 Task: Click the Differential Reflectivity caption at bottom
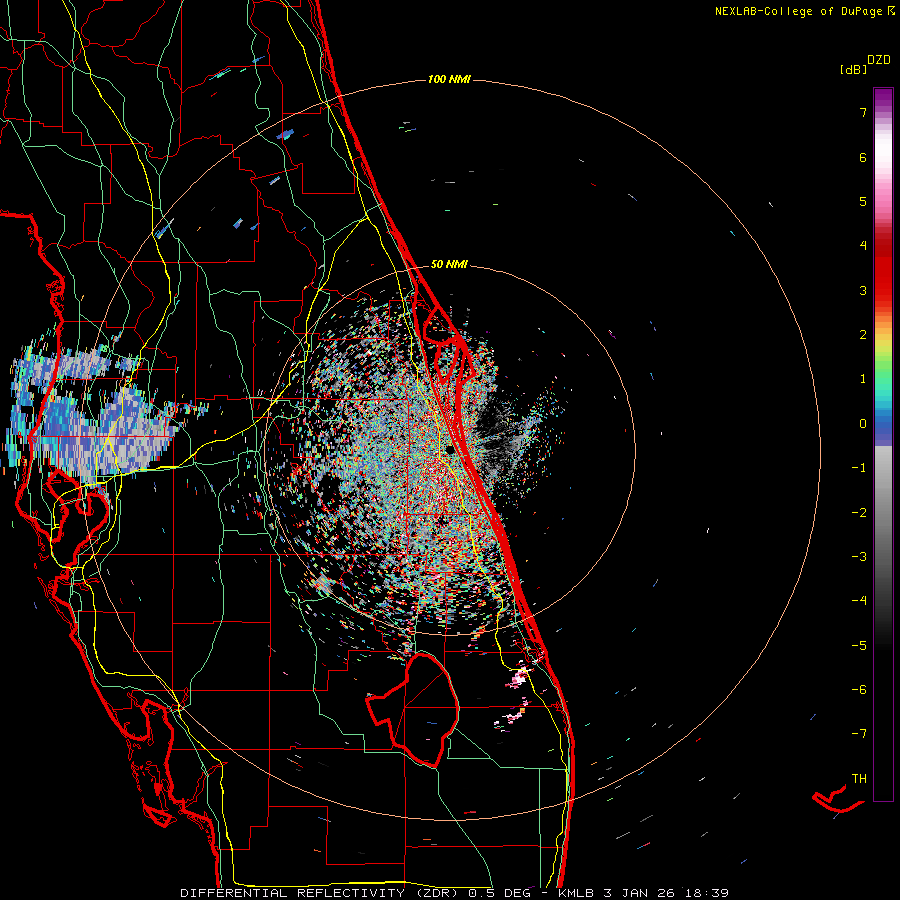click(x=454, y=893)
